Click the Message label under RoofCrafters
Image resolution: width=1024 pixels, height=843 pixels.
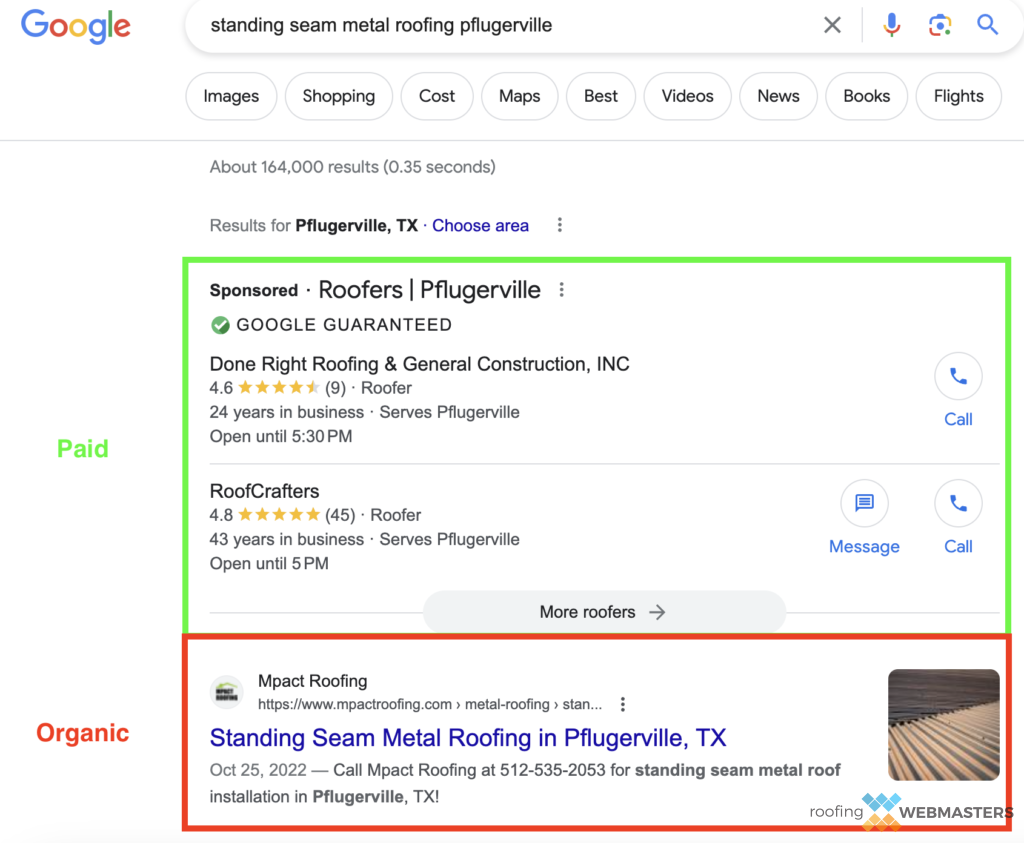click(x=864, y=547)
